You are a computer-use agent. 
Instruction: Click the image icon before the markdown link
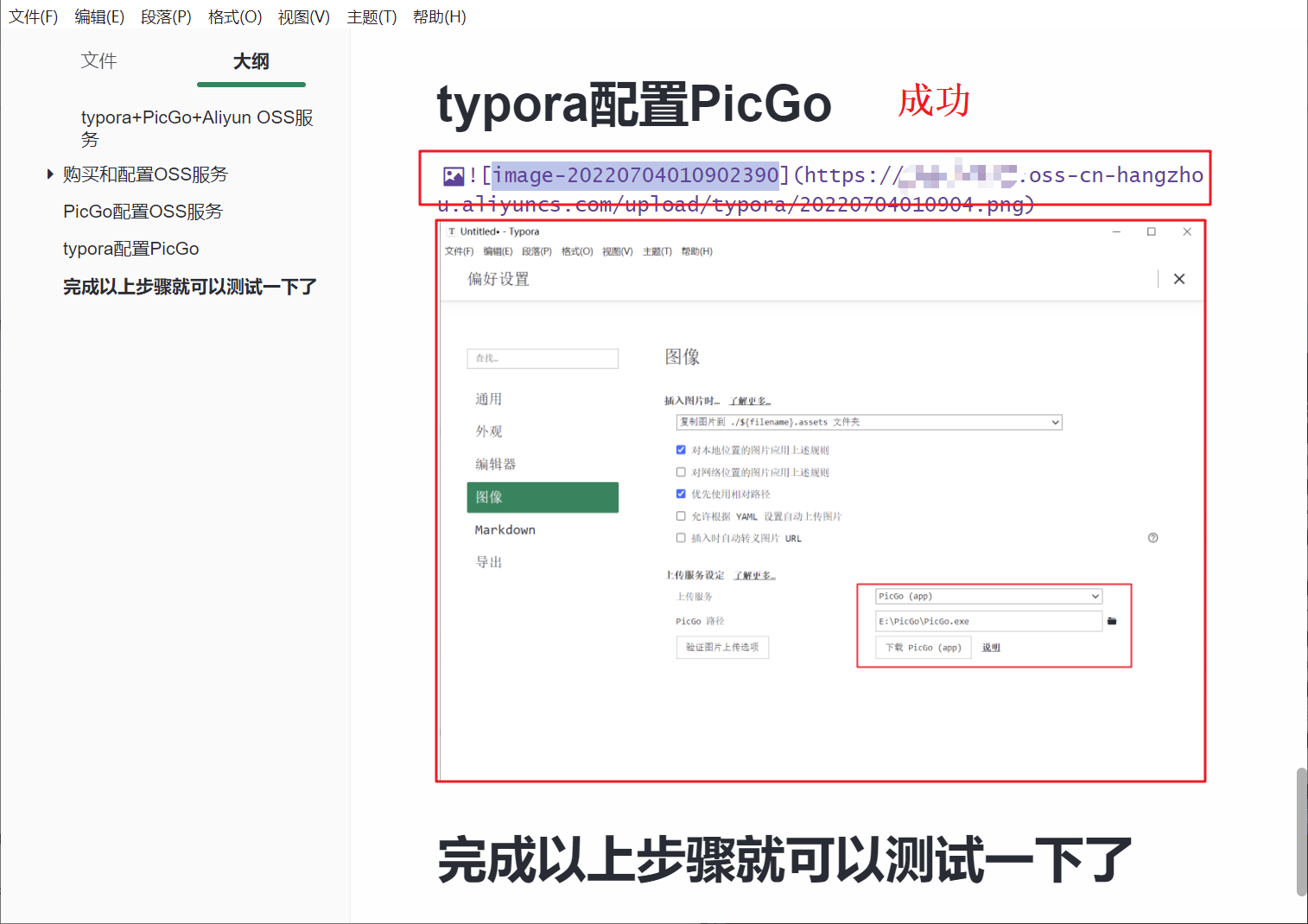(x=453, y=175)
